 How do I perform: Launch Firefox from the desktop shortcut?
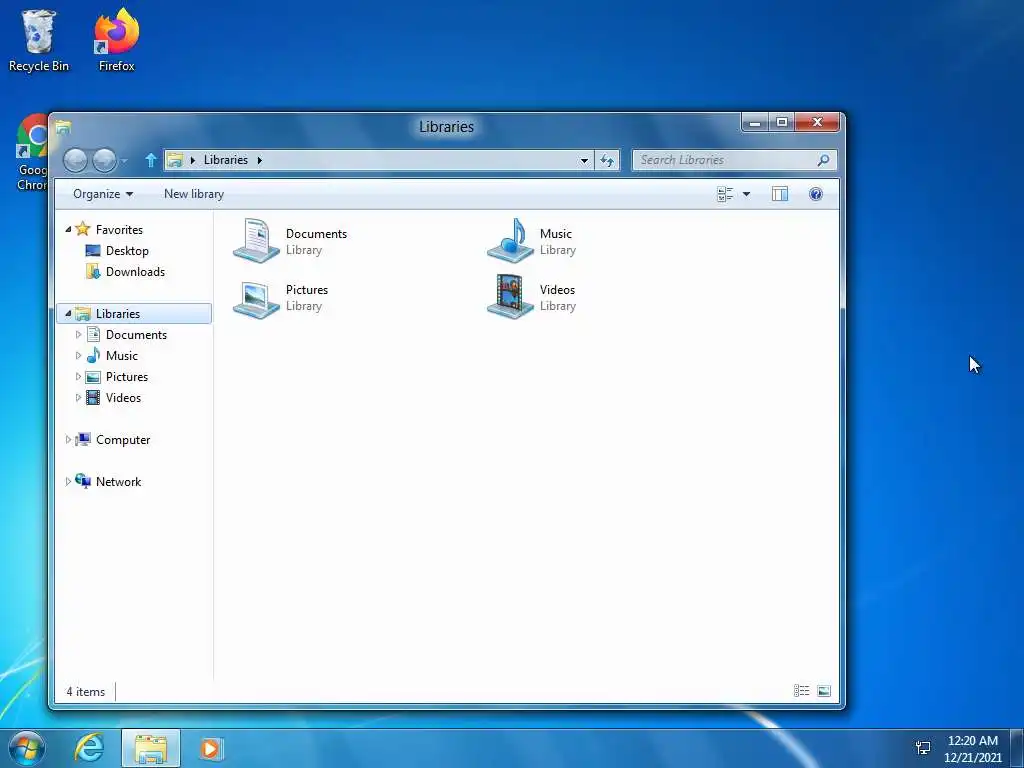(x=116, y=40)
